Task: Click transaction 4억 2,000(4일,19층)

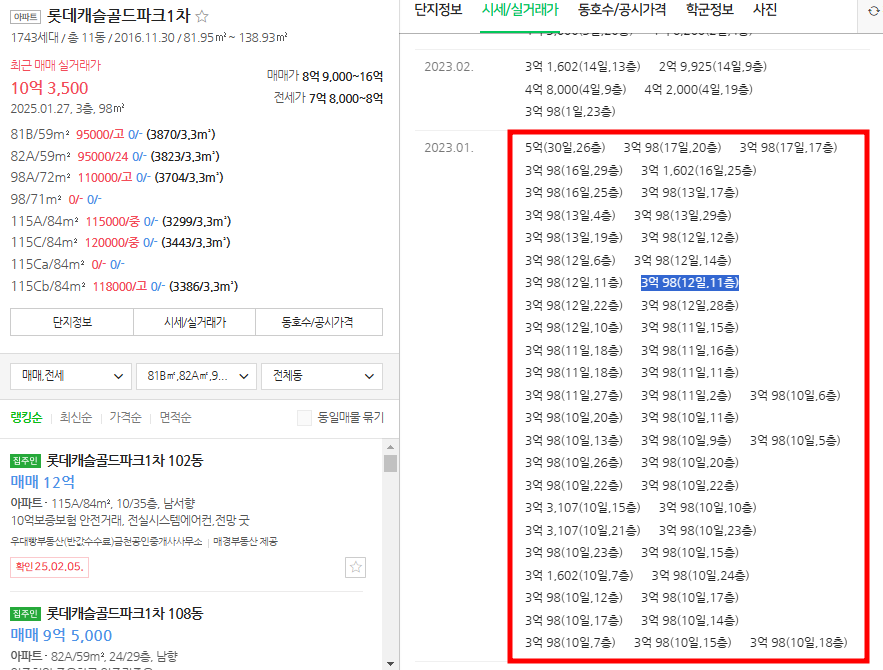Action: coord(698,89)
